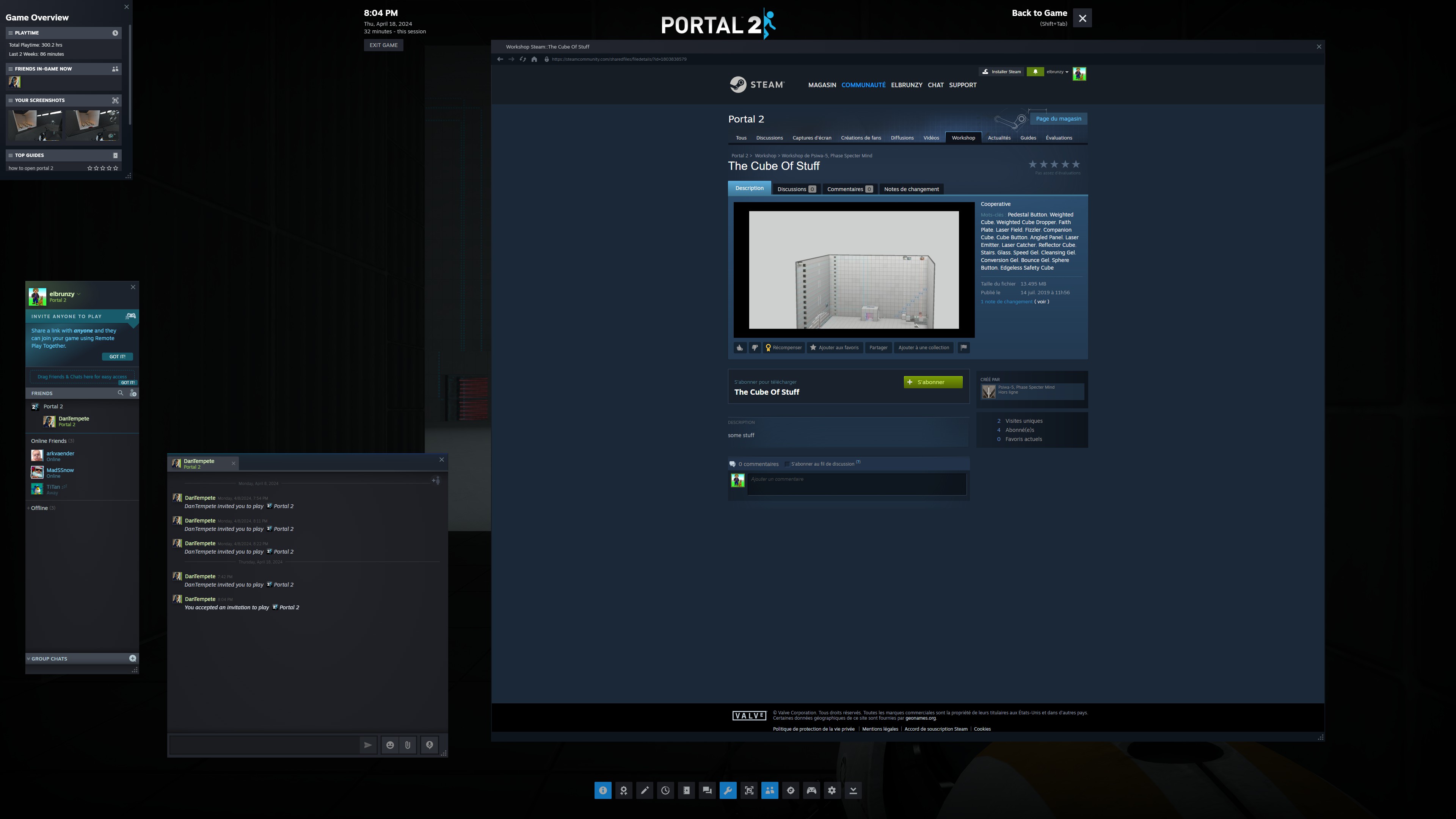Toggle the Game Overview info button
The image size is (1456, 819).
pyautogui.click(x=602, y=791)
